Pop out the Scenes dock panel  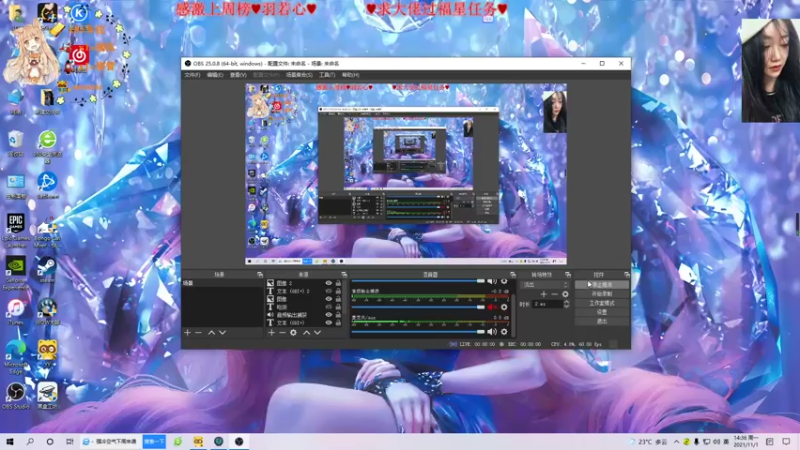tap(260, 274)
